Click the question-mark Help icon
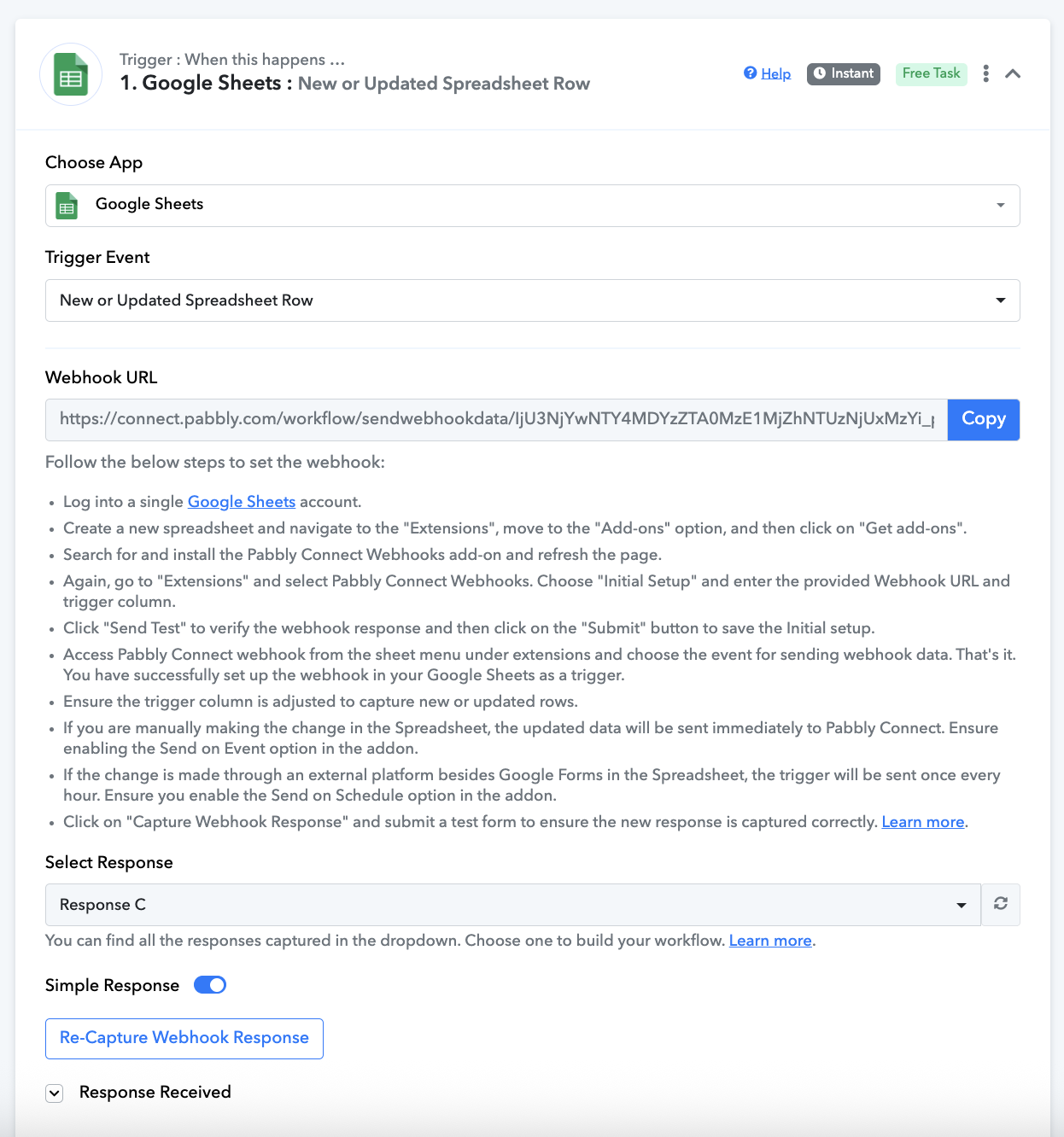The width and height of the screenshot is (1064, 1137). 750,73
